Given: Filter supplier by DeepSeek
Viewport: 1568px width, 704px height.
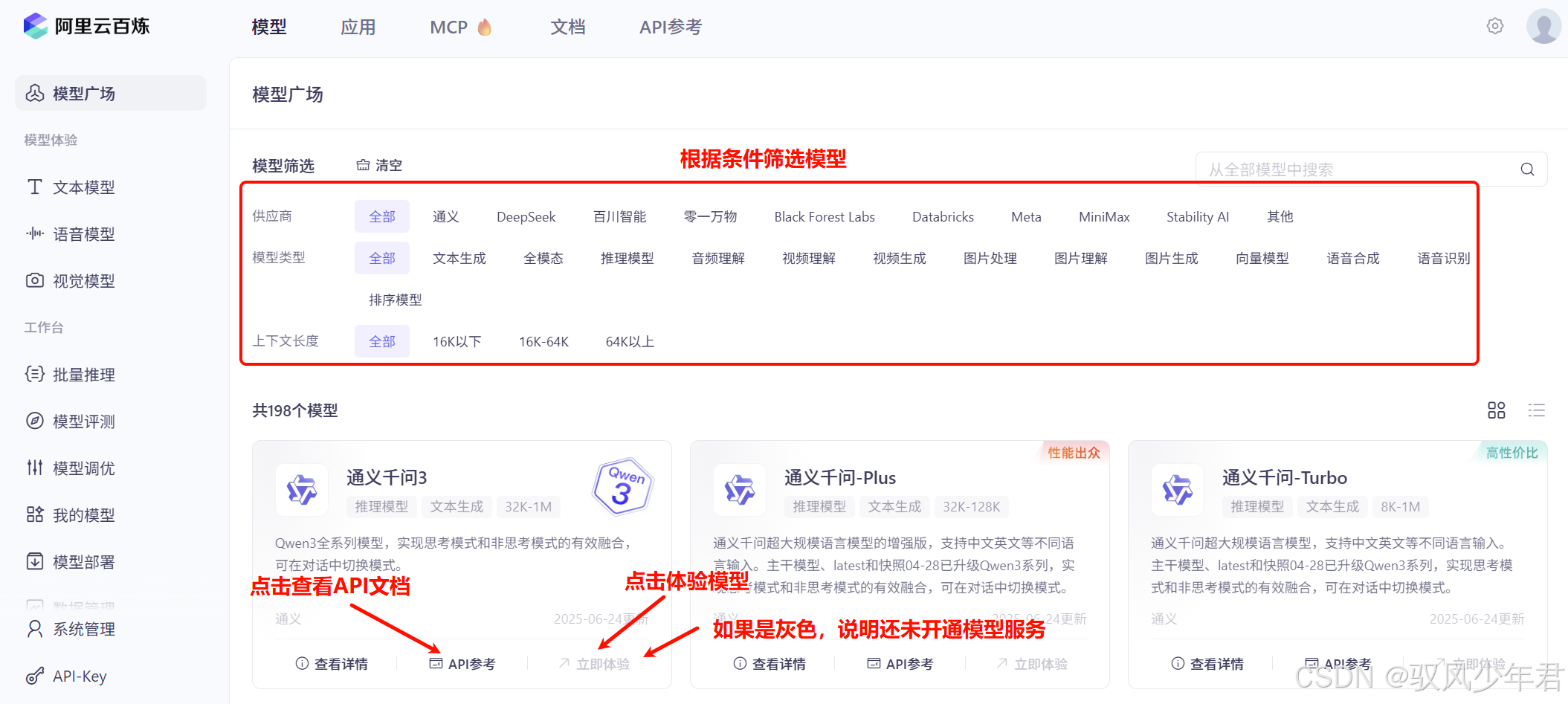Looking at the screenshot, I should 526,216.
